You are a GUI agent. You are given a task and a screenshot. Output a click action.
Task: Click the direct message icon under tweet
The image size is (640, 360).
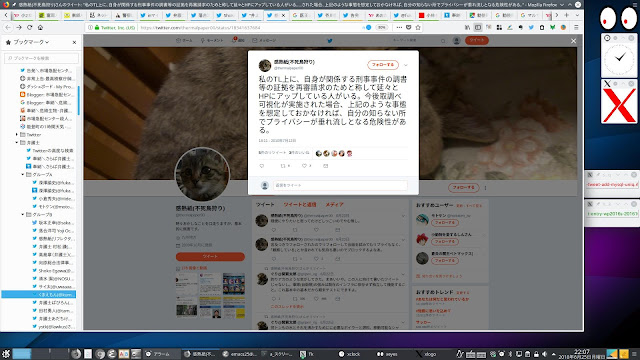click(x=325, y=166)
